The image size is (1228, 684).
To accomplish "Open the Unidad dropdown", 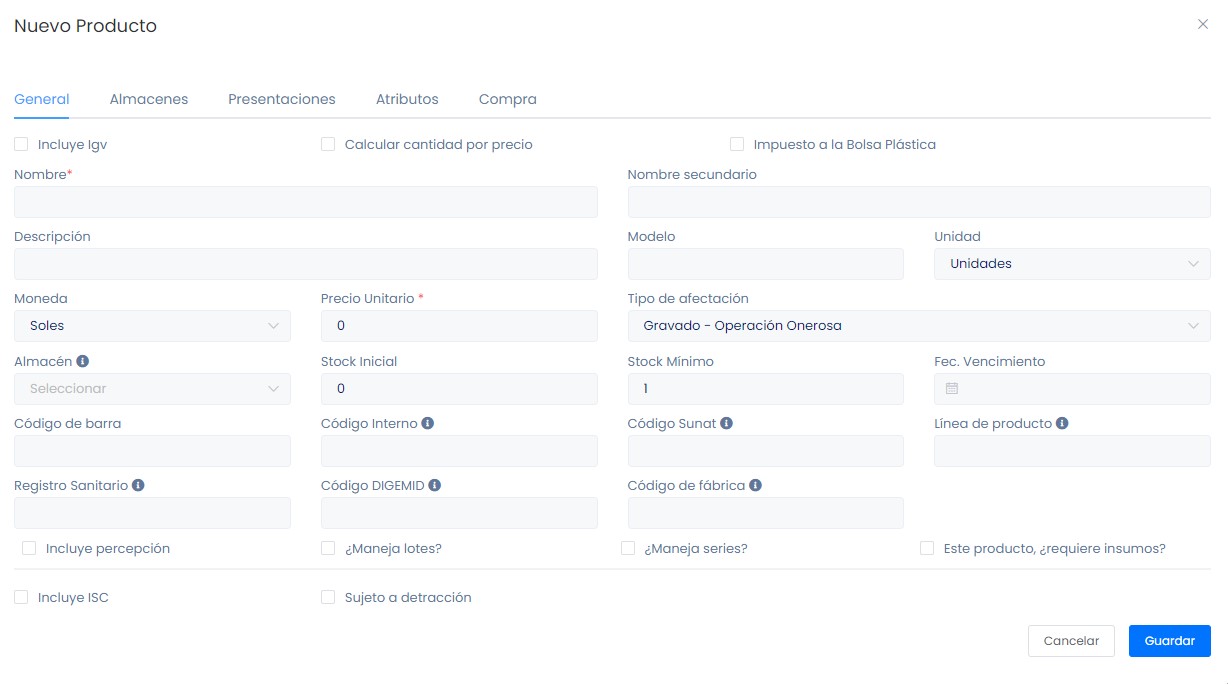I will pos(1072,264).
